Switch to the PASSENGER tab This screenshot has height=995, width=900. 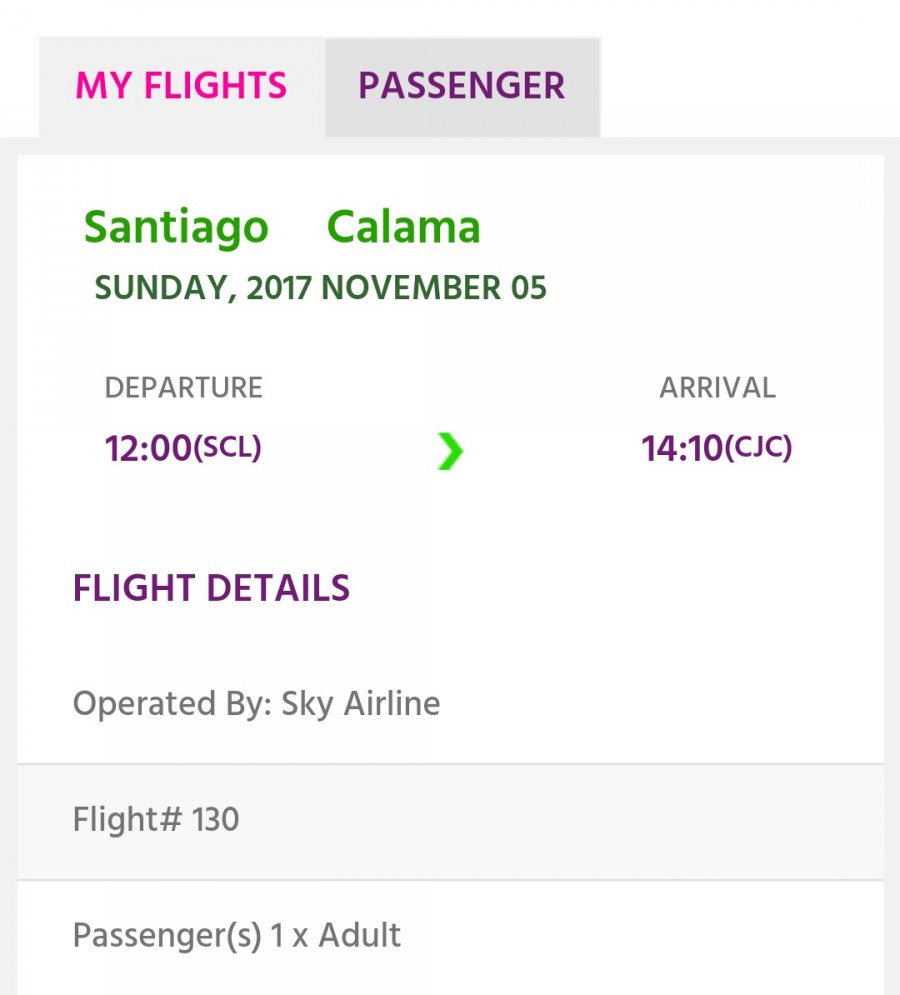coord(462,86)
